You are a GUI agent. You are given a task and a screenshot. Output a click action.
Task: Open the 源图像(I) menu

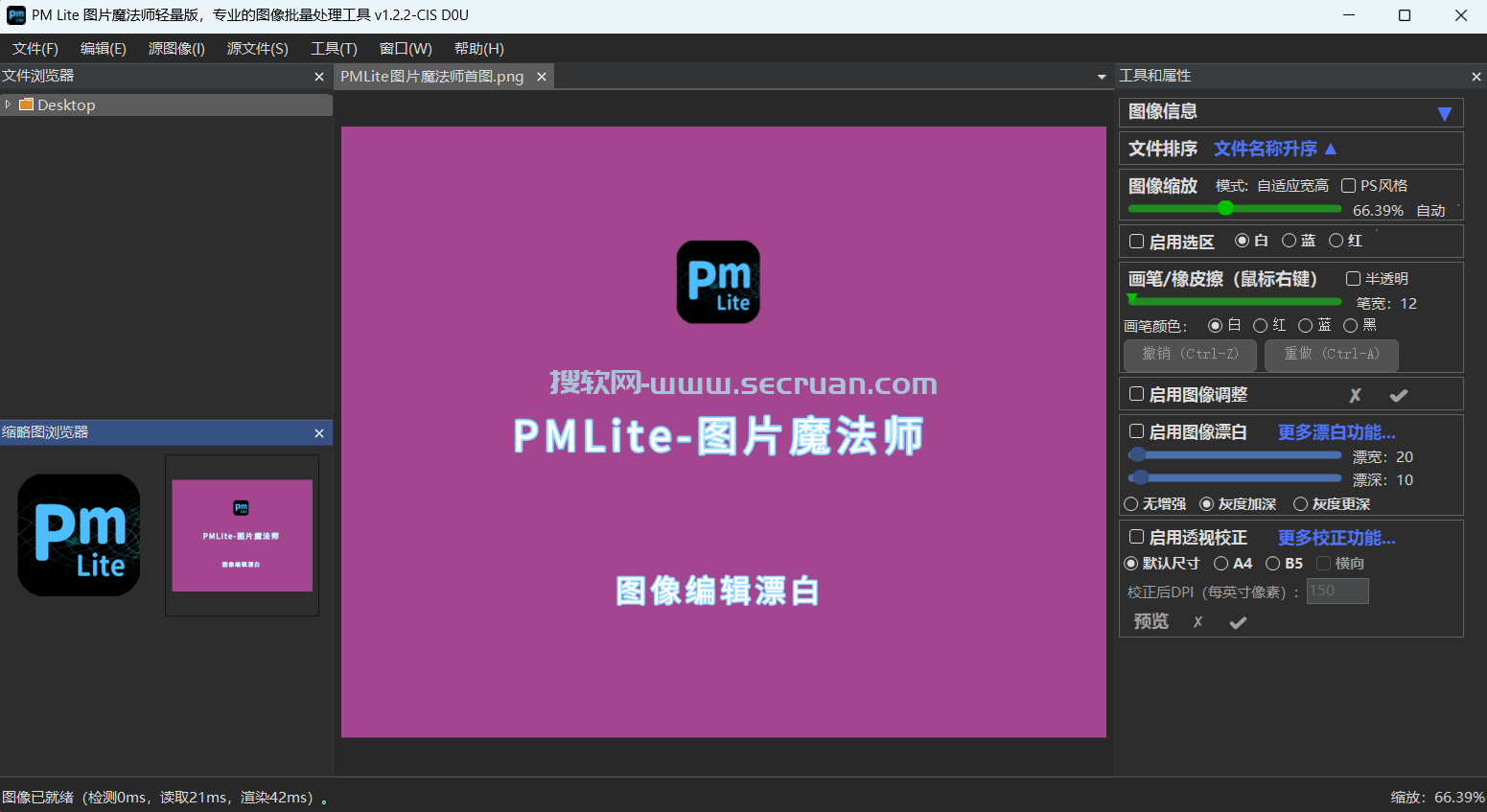[176, 49]
